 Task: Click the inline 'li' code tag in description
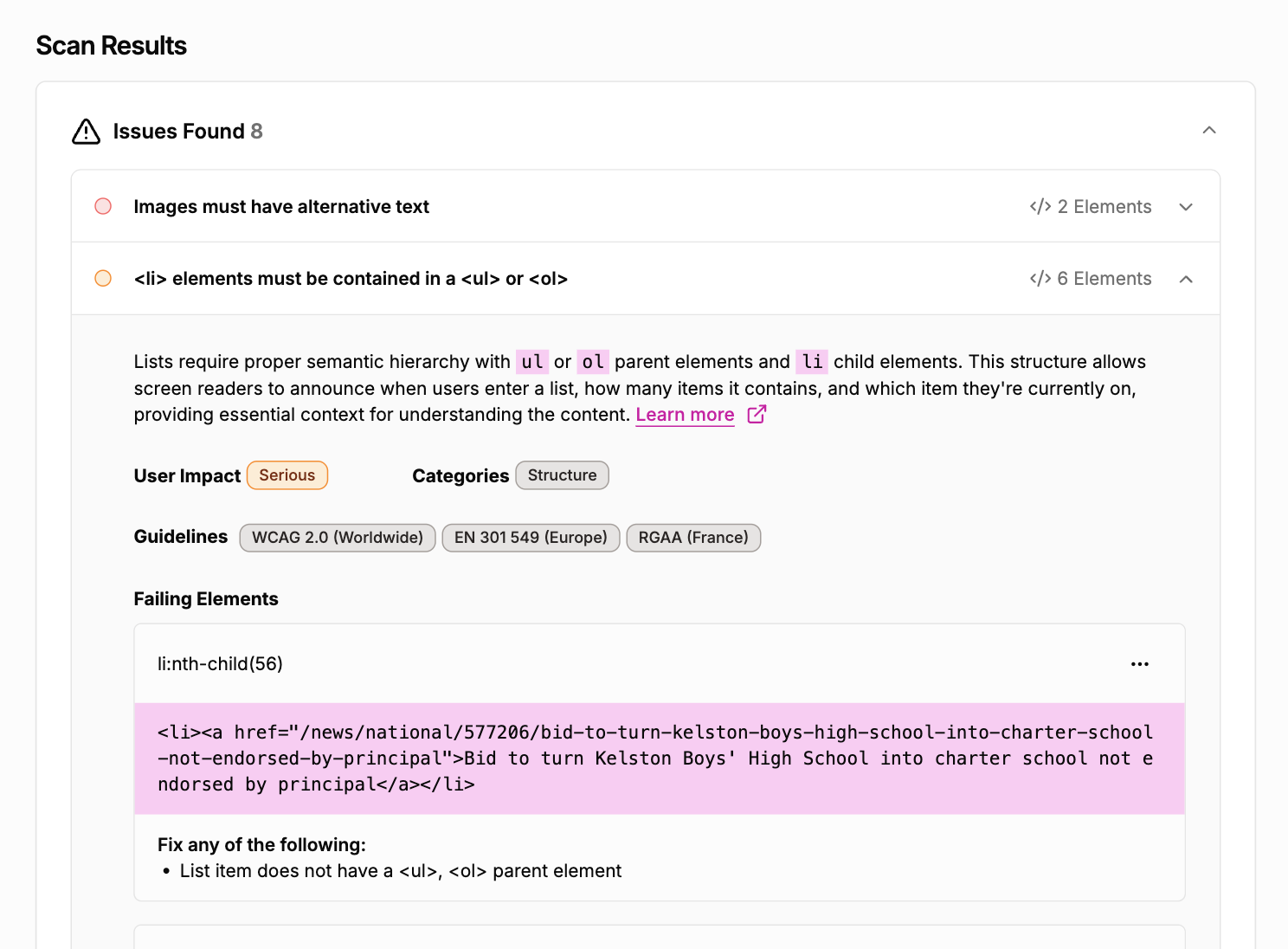[x=812, y=362]
